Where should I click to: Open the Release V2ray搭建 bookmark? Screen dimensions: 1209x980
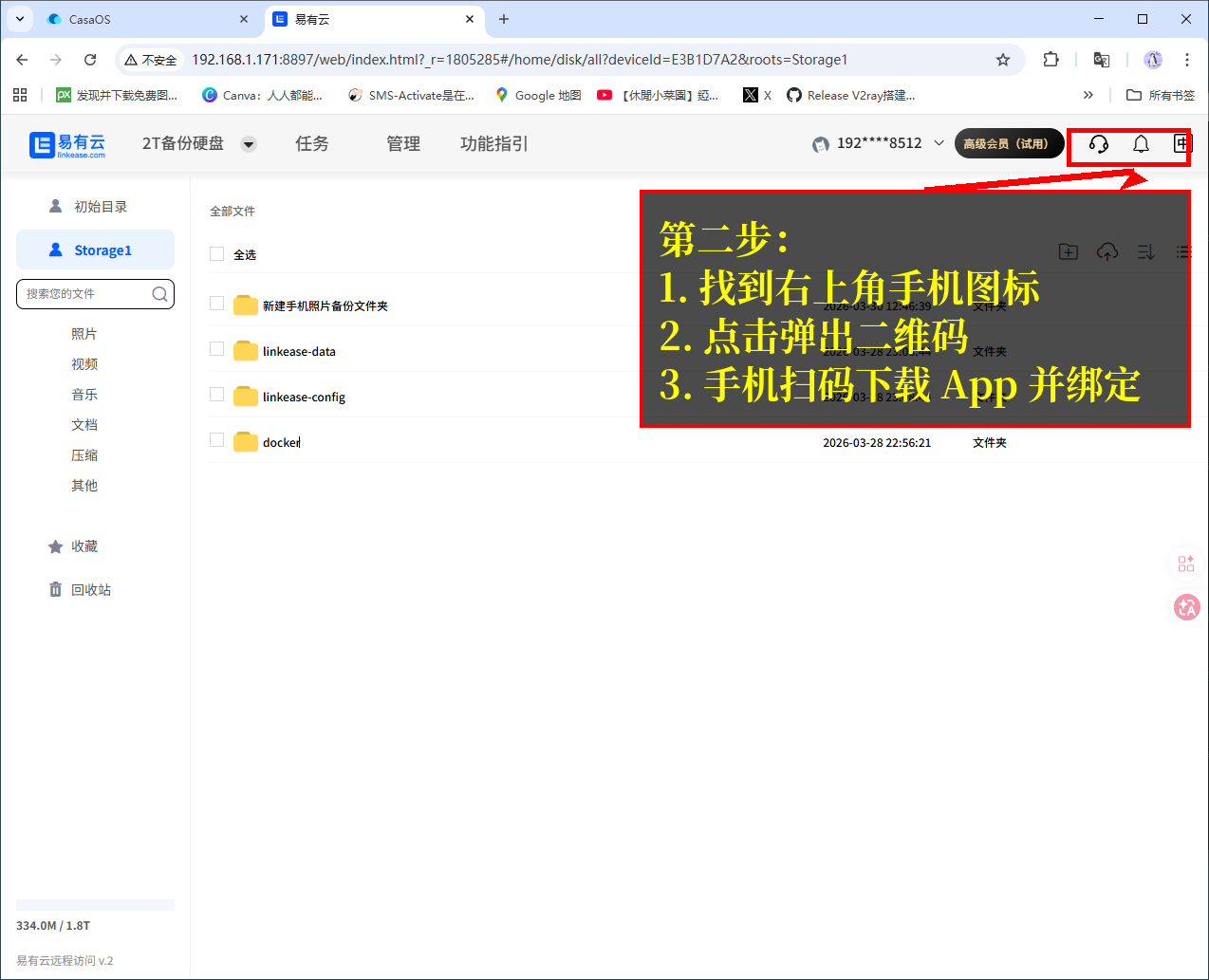point(851,95)
